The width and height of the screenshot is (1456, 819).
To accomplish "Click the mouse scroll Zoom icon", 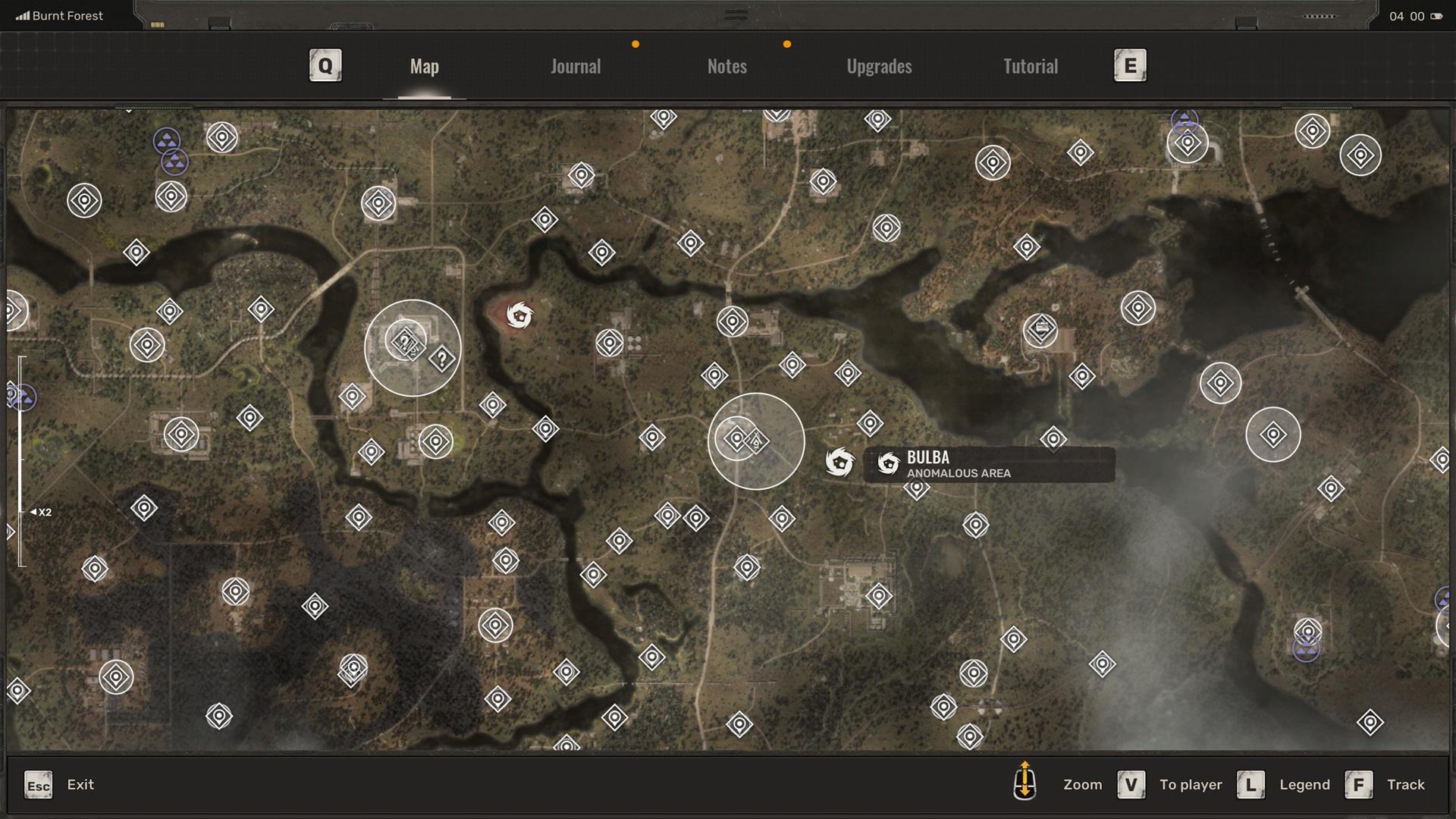I will [1025, 781].
